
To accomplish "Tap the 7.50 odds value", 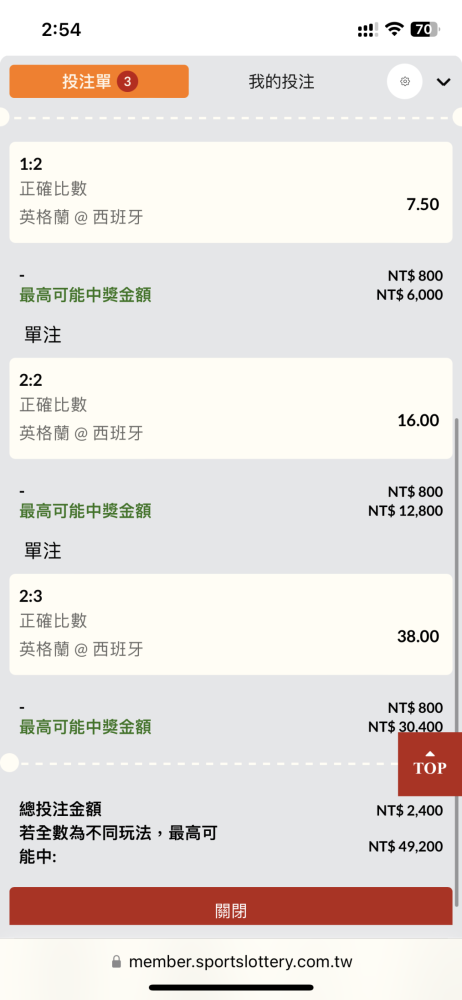I will pos(422,204).
